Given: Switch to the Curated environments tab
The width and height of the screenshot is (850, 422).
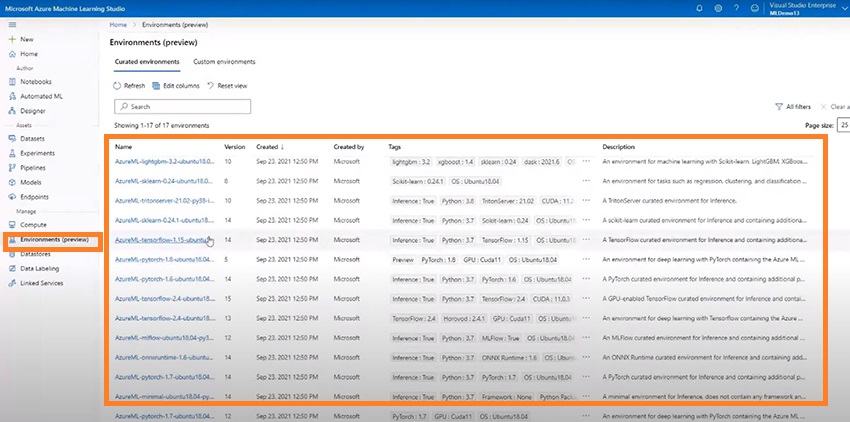Looking at the screenshot, I should (x=147, y=62).
